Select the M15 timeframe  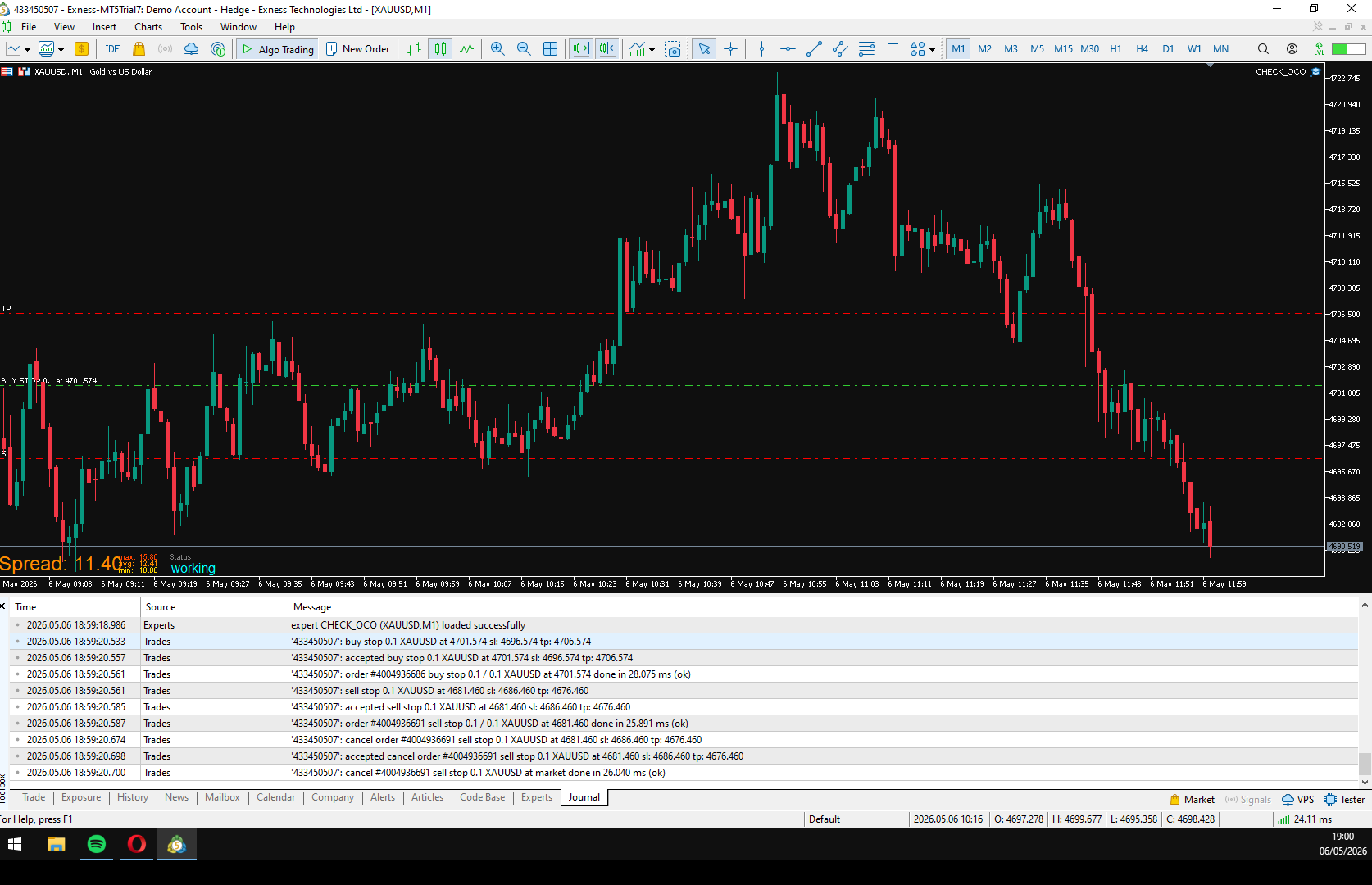pos(1063,49)
